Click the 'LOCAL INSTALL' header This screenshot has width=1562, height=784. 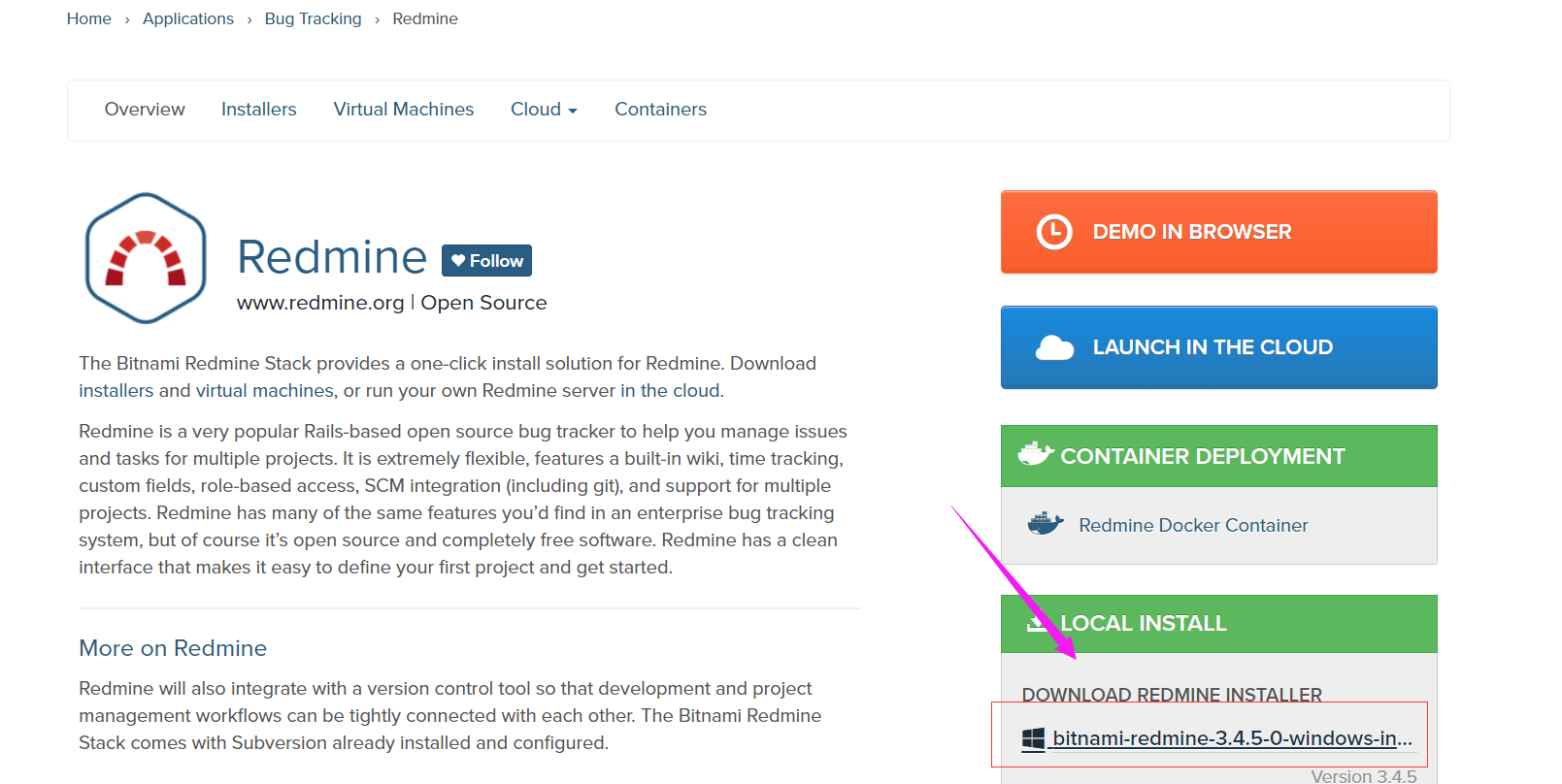tap(1218, 624)
